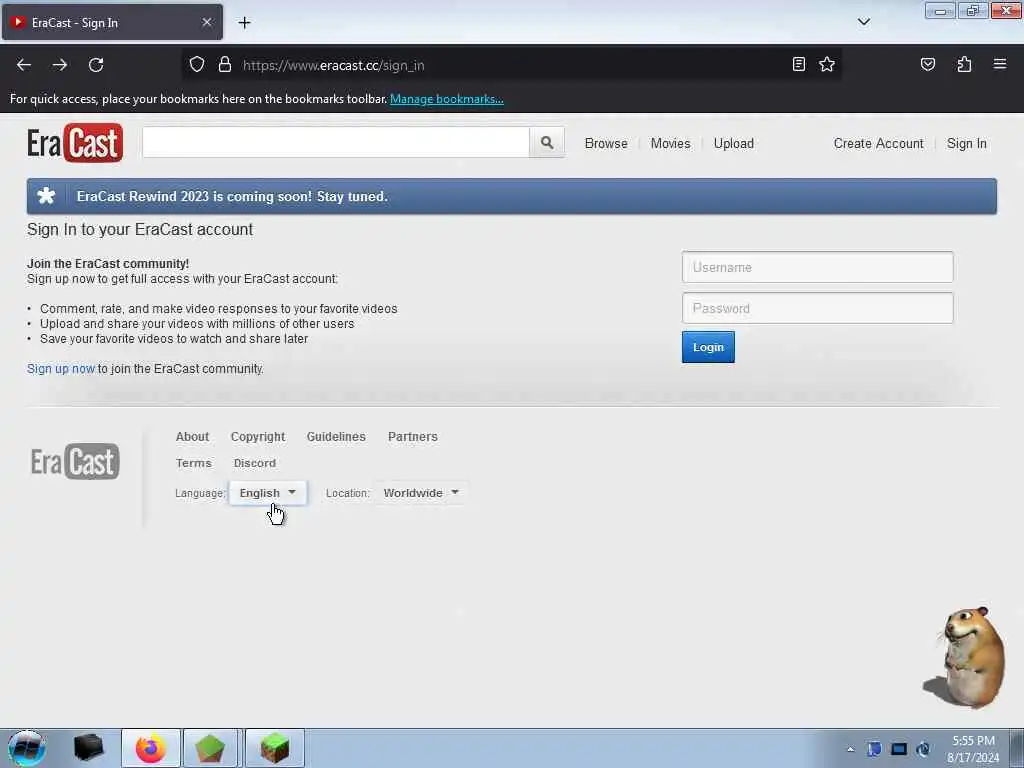Bookmark this page with star icon
The height and width of the screenshot is (768, 1024).
[827, 64]
